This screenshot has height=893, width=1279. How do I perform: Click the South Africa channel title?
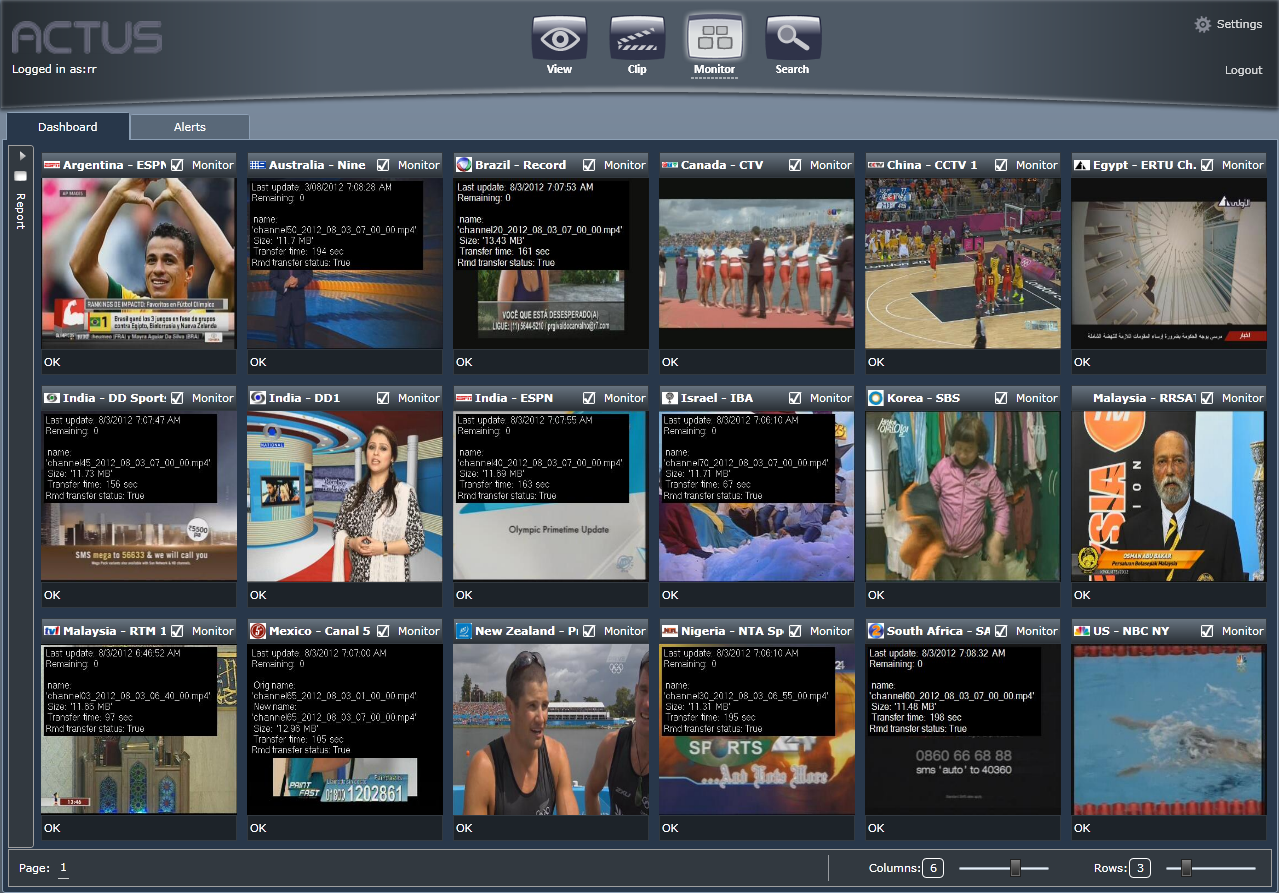click(938, 631)
